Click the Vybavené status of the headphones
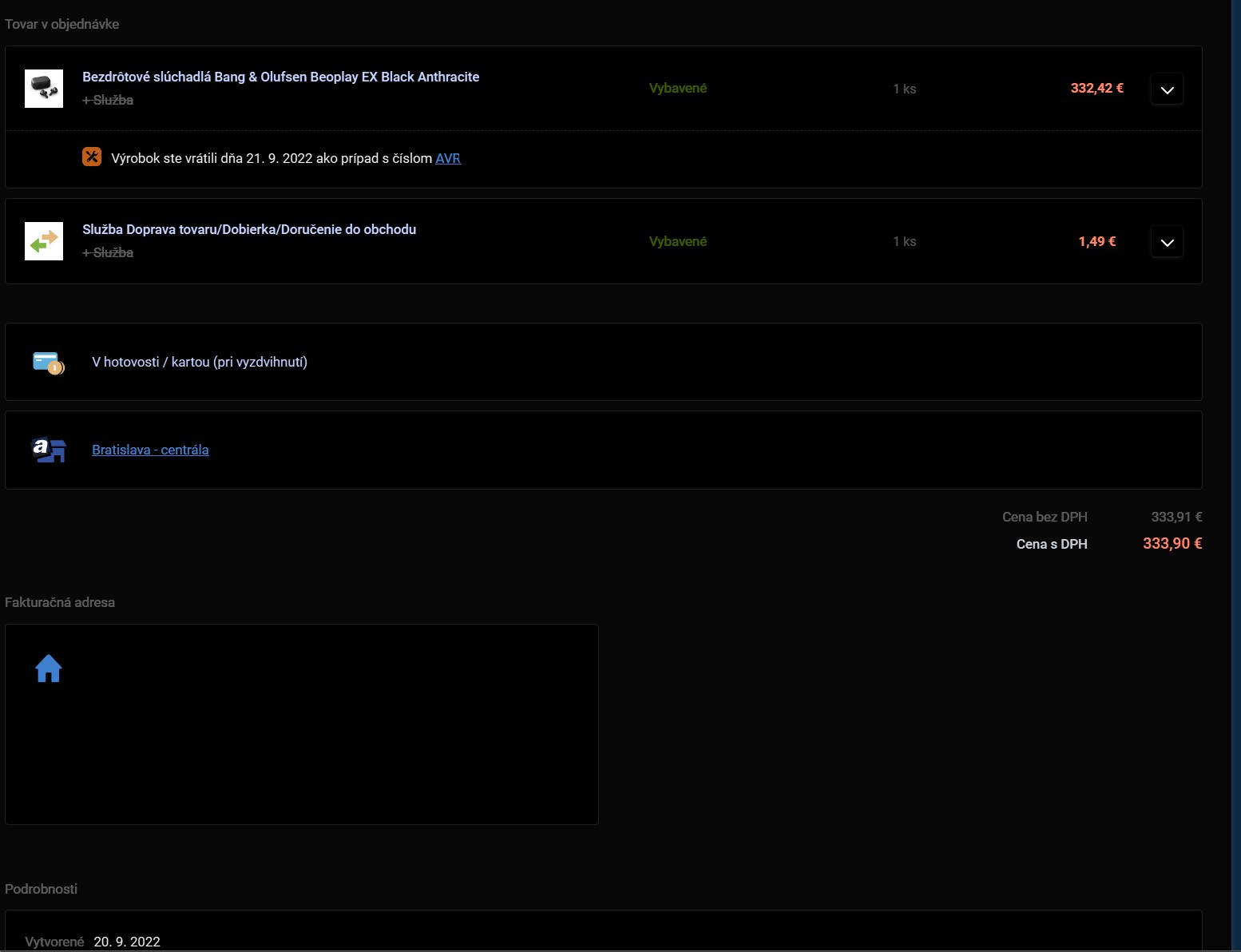Screen dimensions: 1241x952 pos(677,88)
